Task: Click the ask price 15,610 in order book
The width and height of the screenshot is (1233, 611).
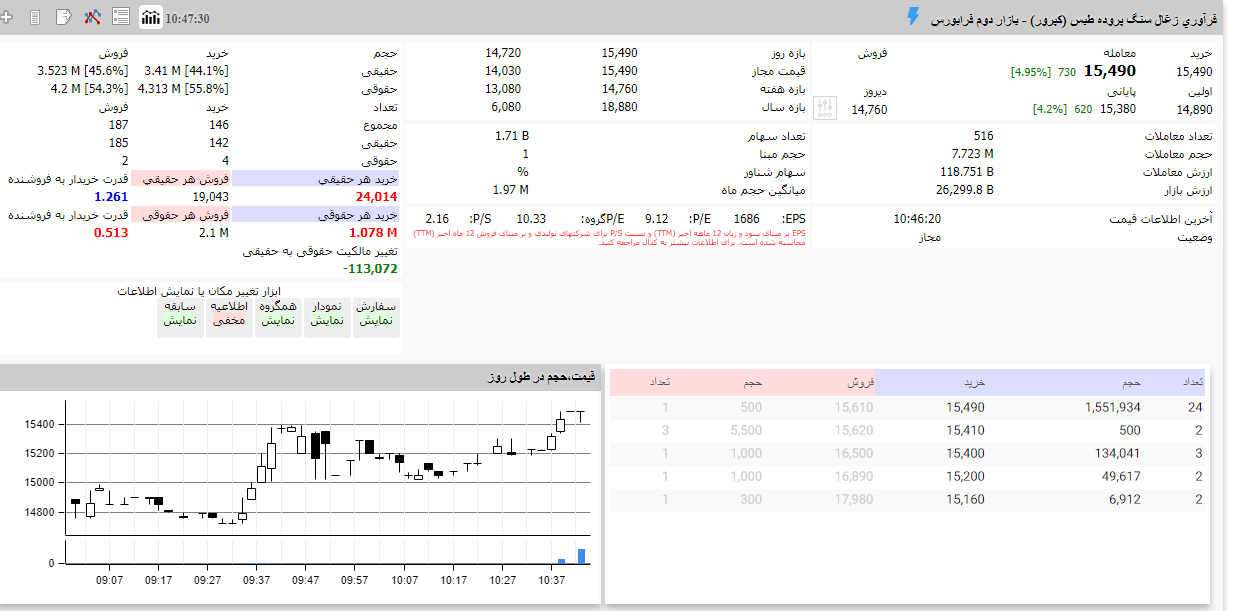Action: [x=853, y=407]
